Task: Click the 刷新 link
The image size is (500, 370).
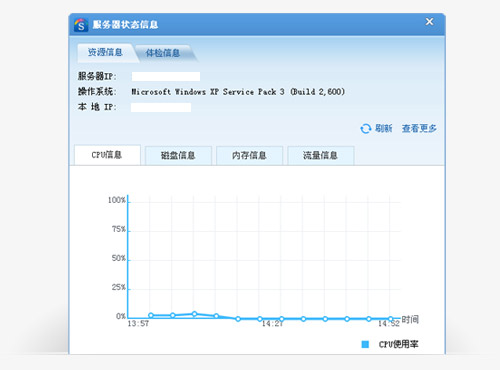Action: 384,128
